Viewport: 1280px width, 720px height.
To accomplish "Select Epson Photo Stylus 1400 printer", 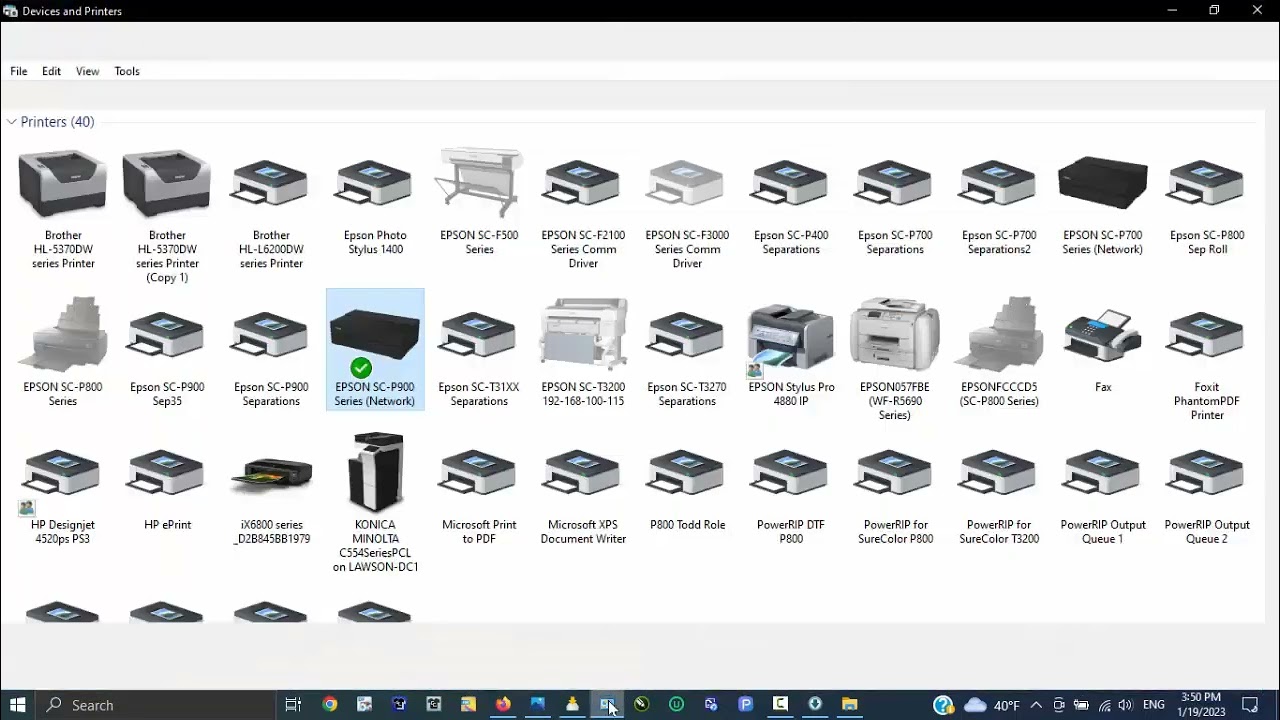I will tap(375, 205).
